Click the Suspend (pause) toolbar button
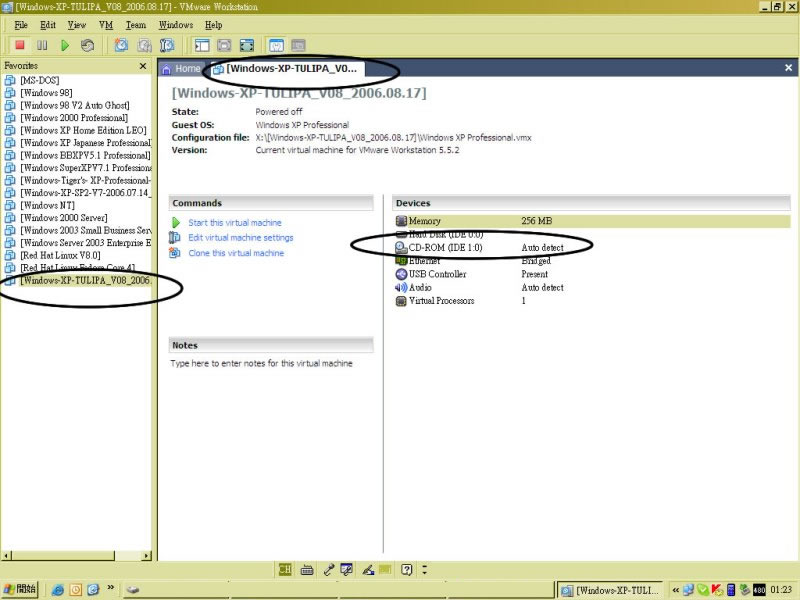The width and height of the screenshot is (800, 600). [x=42, y=45]
